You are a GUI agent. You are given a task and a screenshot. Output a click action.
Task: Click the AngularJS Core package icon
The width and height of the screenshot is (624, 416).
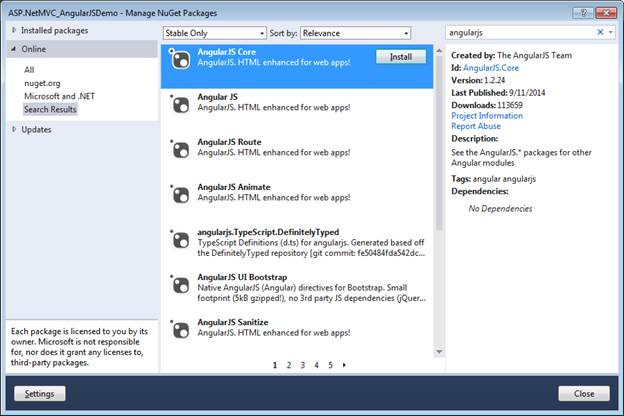click(180, 60)
